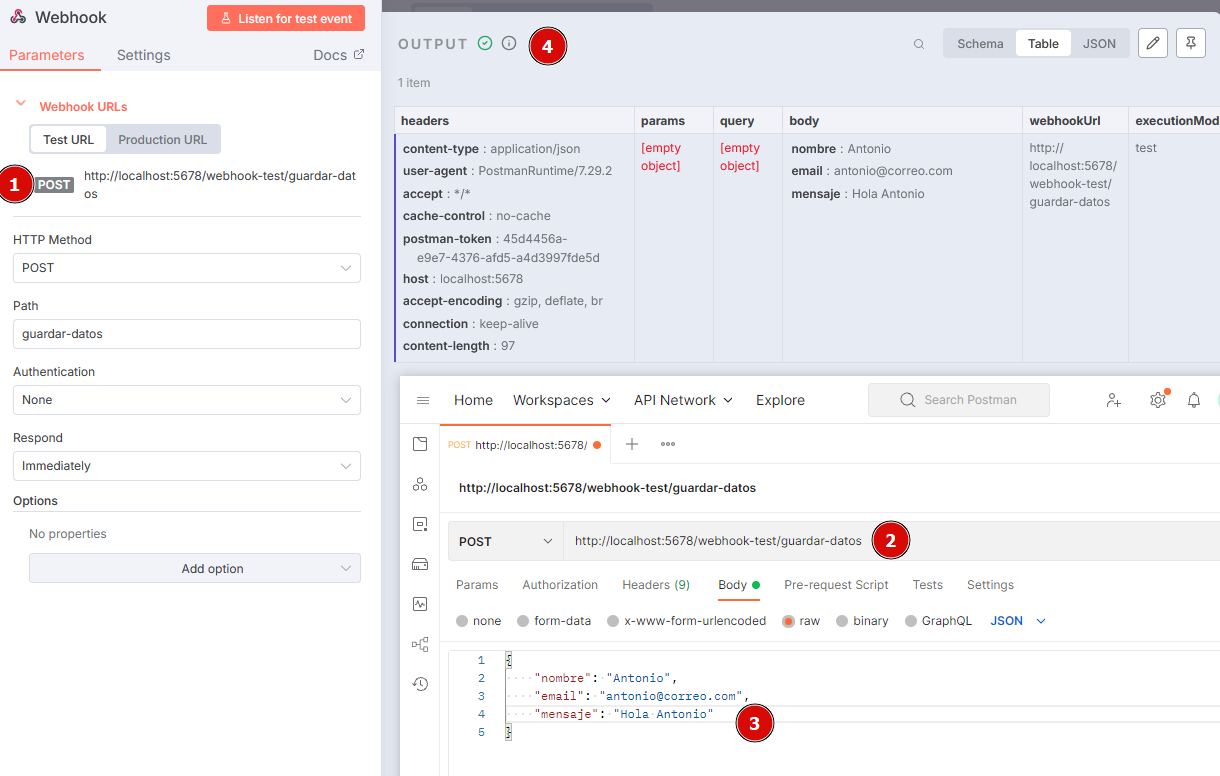Show output in Table view

coord(1043,43)
